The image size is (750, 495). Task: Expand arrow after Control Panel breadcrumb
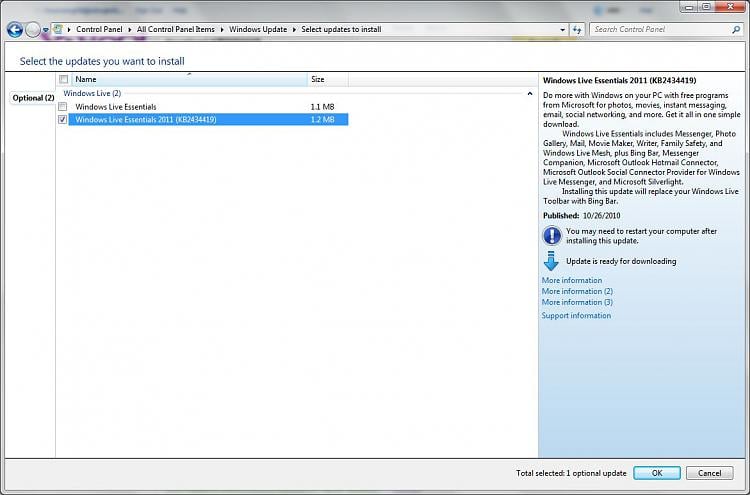130,30
